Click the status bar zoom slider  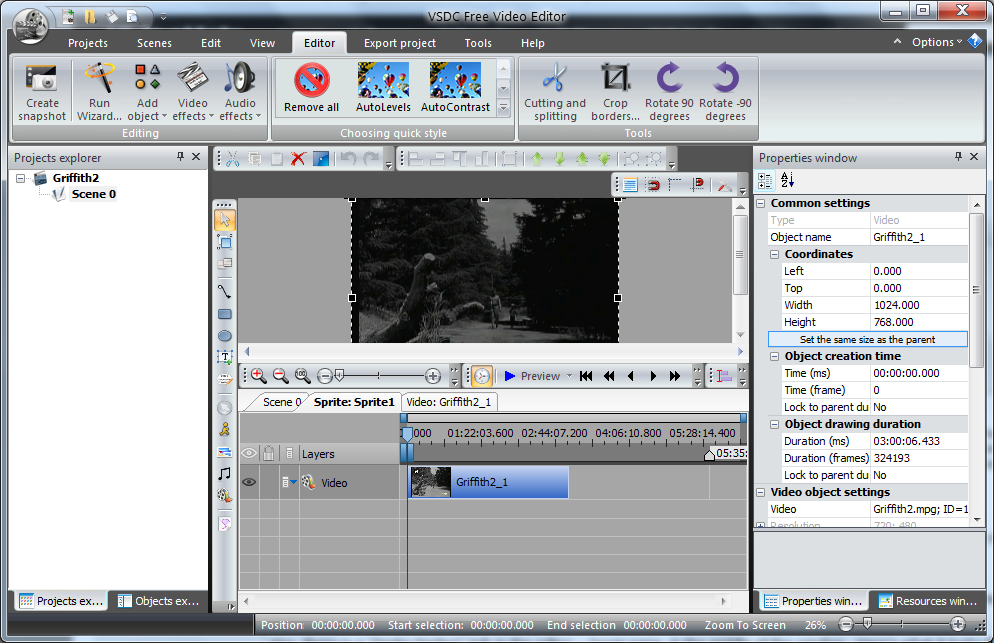pyautogui.click(x=867, y=624)
